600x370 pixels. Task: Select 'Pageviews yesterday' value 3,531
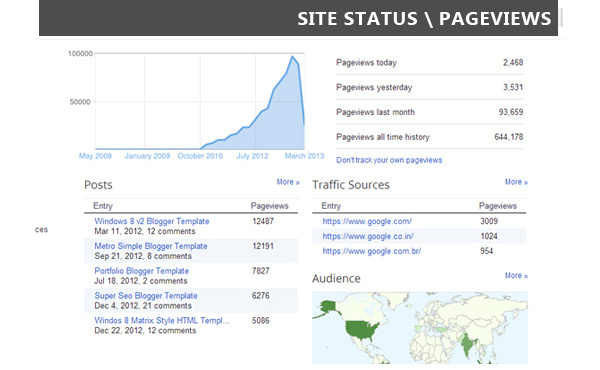point(513,87)
